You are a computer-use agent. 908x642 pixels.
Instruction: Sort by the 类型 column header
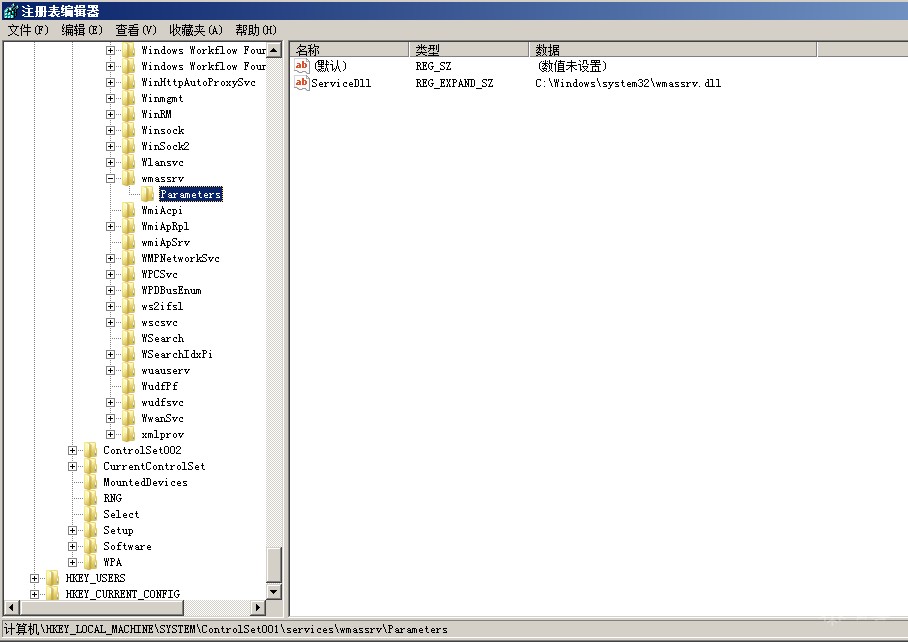click(x=469, y=50)
